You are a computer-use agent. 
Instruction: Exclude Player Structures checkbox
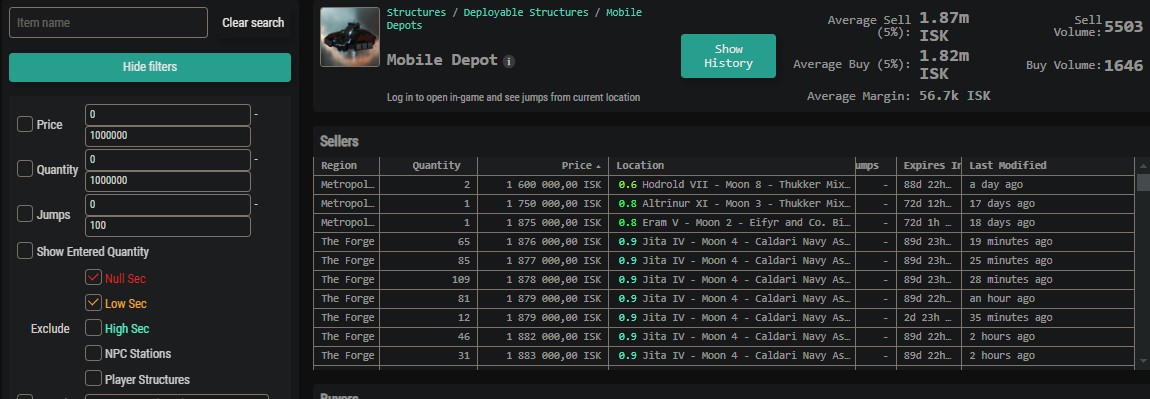click(93, 378)
